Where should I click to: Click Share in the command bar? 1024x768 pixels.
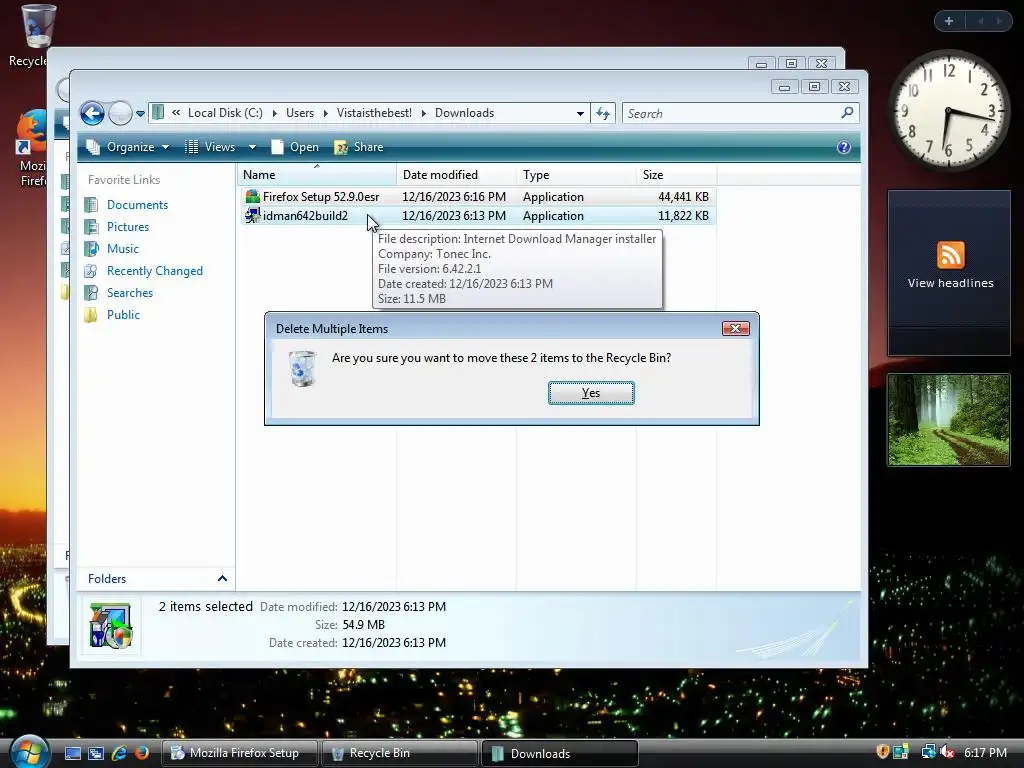coord(359,147)
